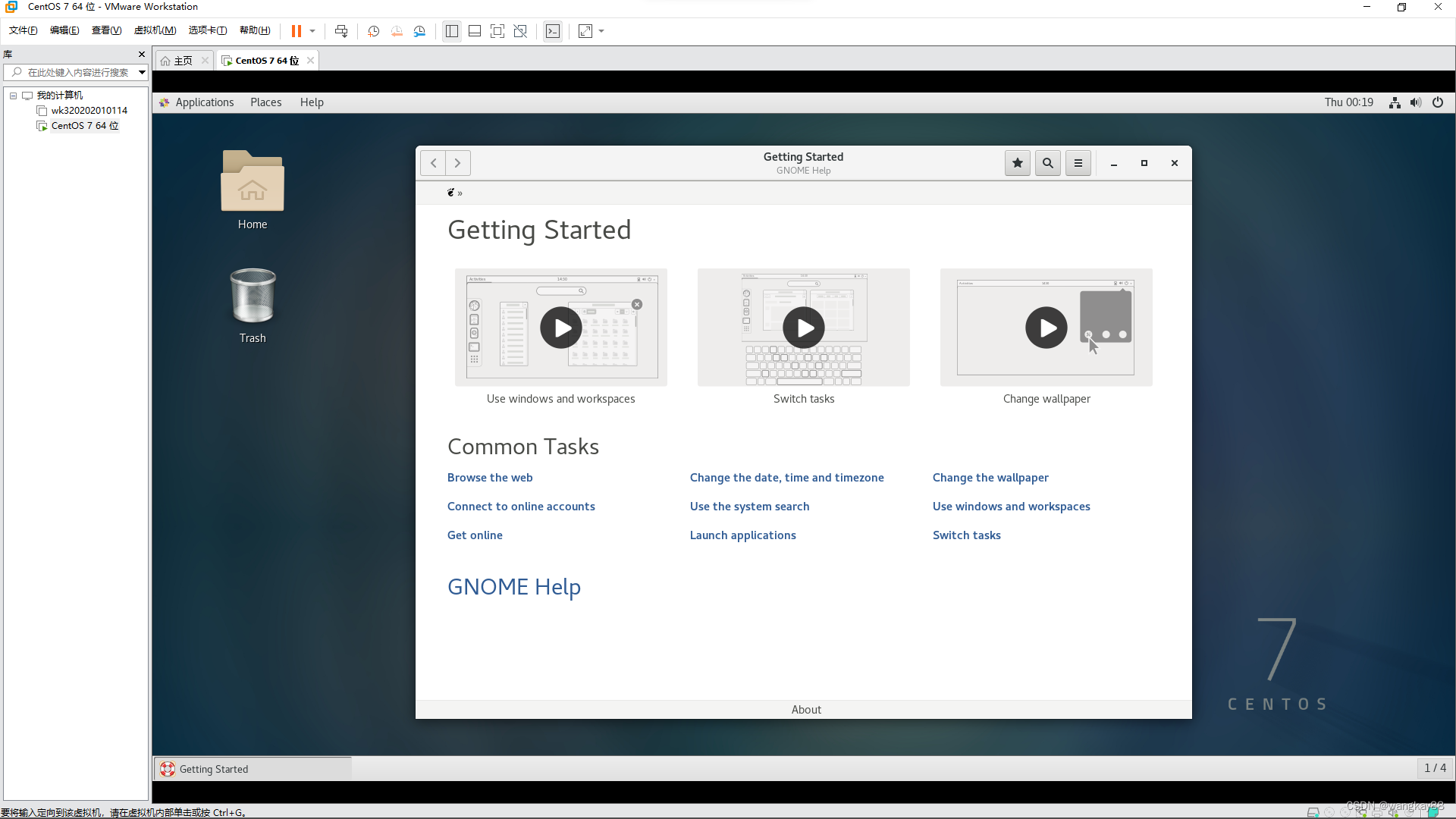Open the hamburger menu in Help window
Screen dimensions: 1456x819
point(1078,163)
